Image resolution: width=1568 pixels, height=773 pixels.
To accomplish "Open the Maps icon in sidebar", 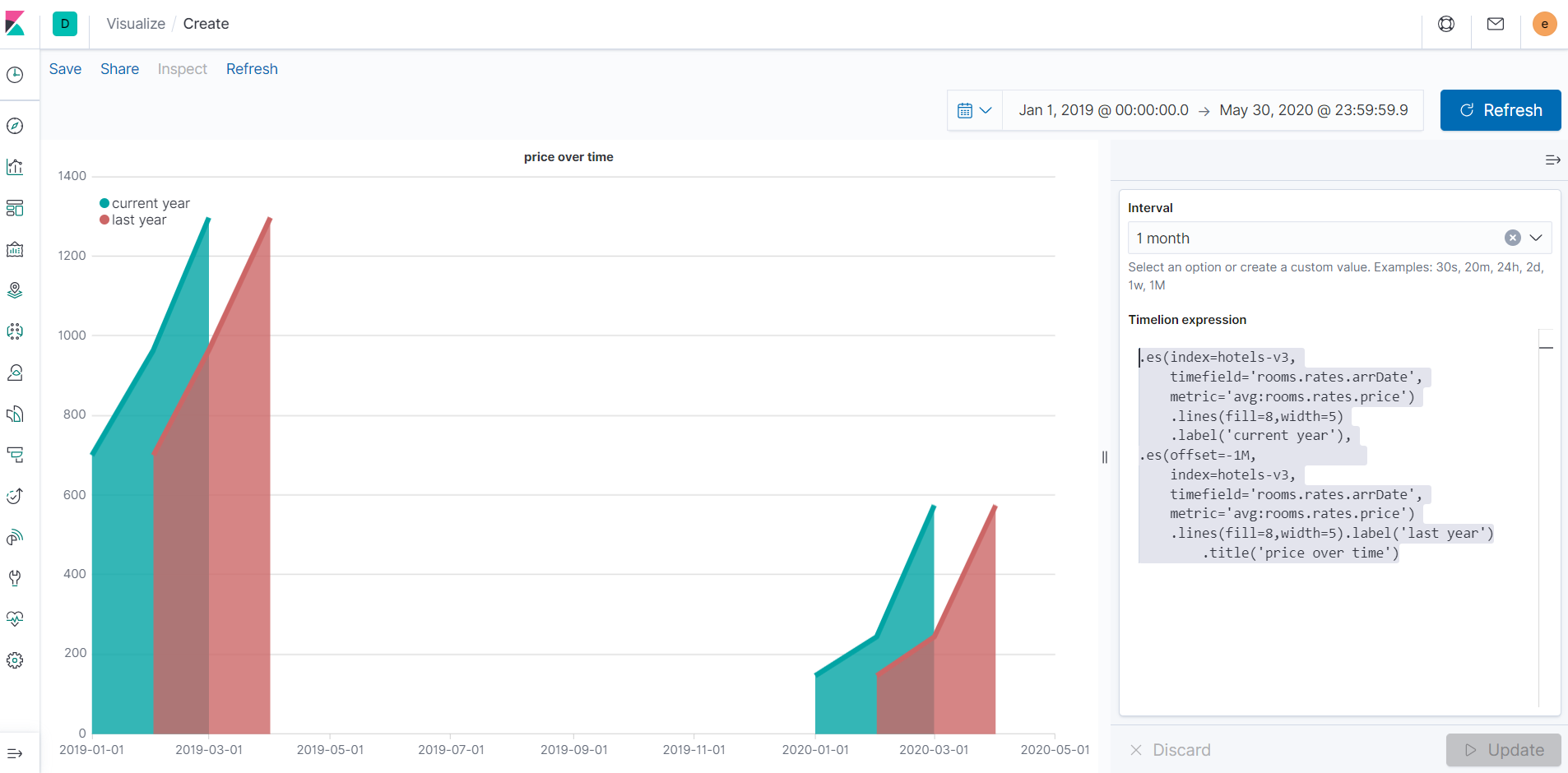I will point(15,290).
